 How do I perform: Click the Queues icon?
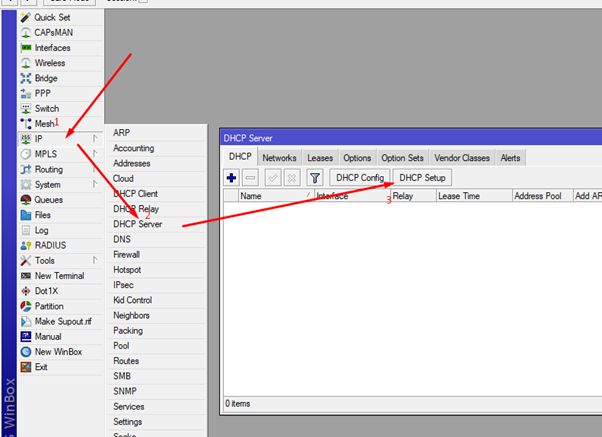pyautogui.click(x=26, y=200)
